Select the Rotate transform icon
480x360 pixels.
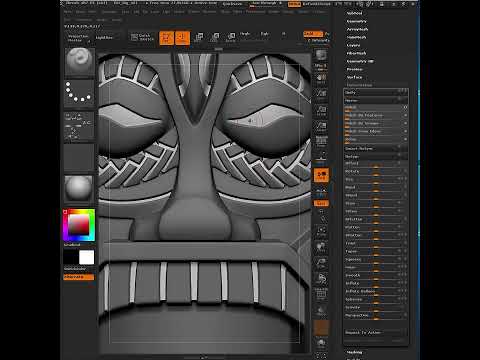tap(231, 37)
